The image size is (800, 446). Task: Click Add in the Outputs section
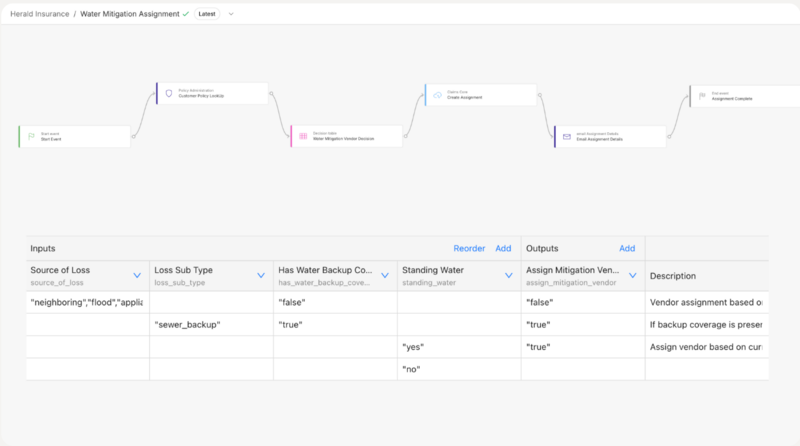pyautogui.click(x=627, y=248)
